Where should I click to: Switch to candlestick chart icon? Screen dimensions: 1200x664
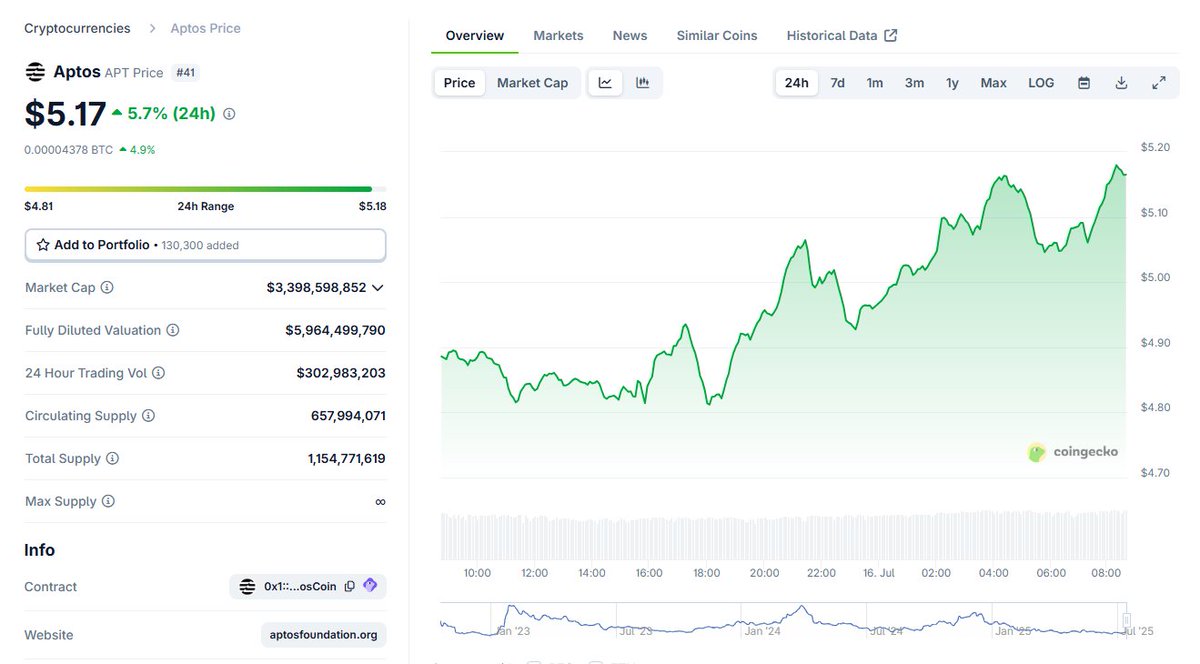643,83
